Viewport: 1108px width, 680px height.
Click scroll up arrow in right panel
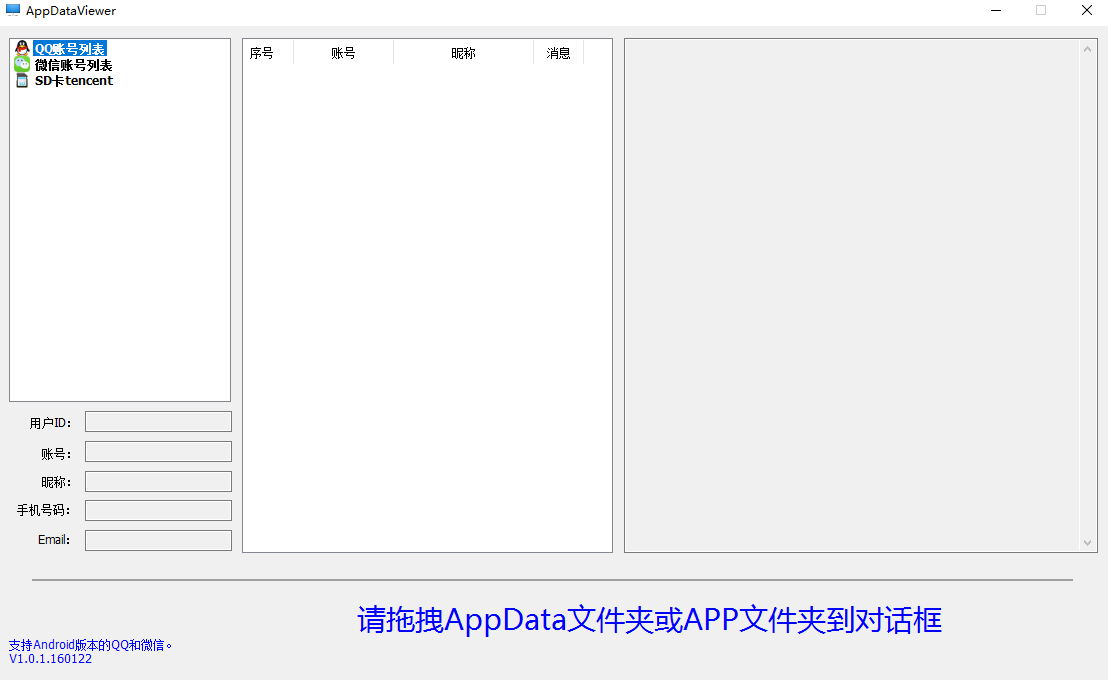coord(1087,49)
